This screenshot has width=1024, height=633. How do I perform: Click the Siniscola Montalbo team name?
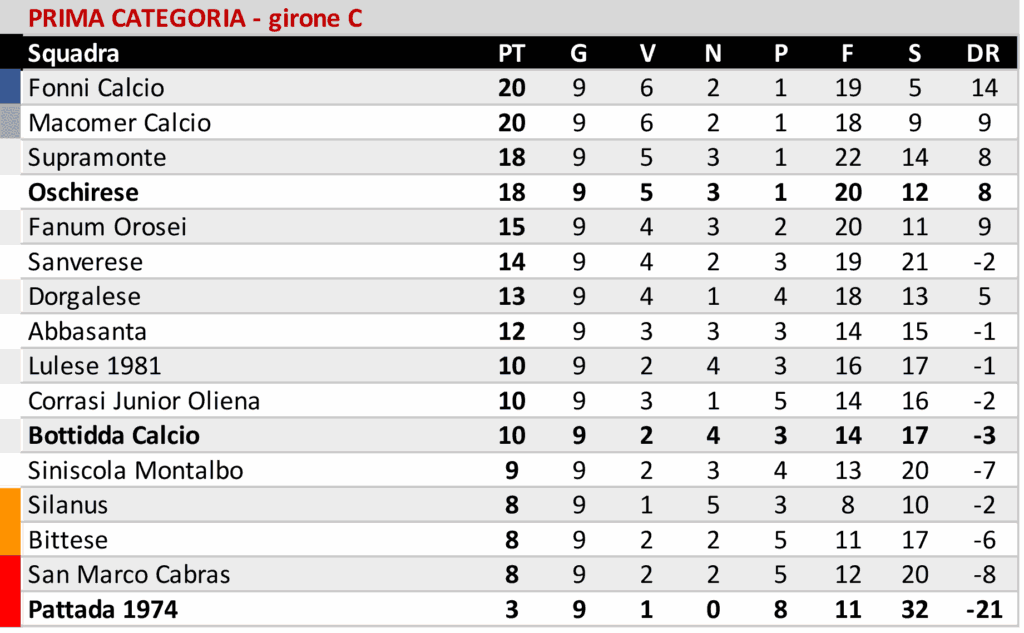tap(136, 470)
